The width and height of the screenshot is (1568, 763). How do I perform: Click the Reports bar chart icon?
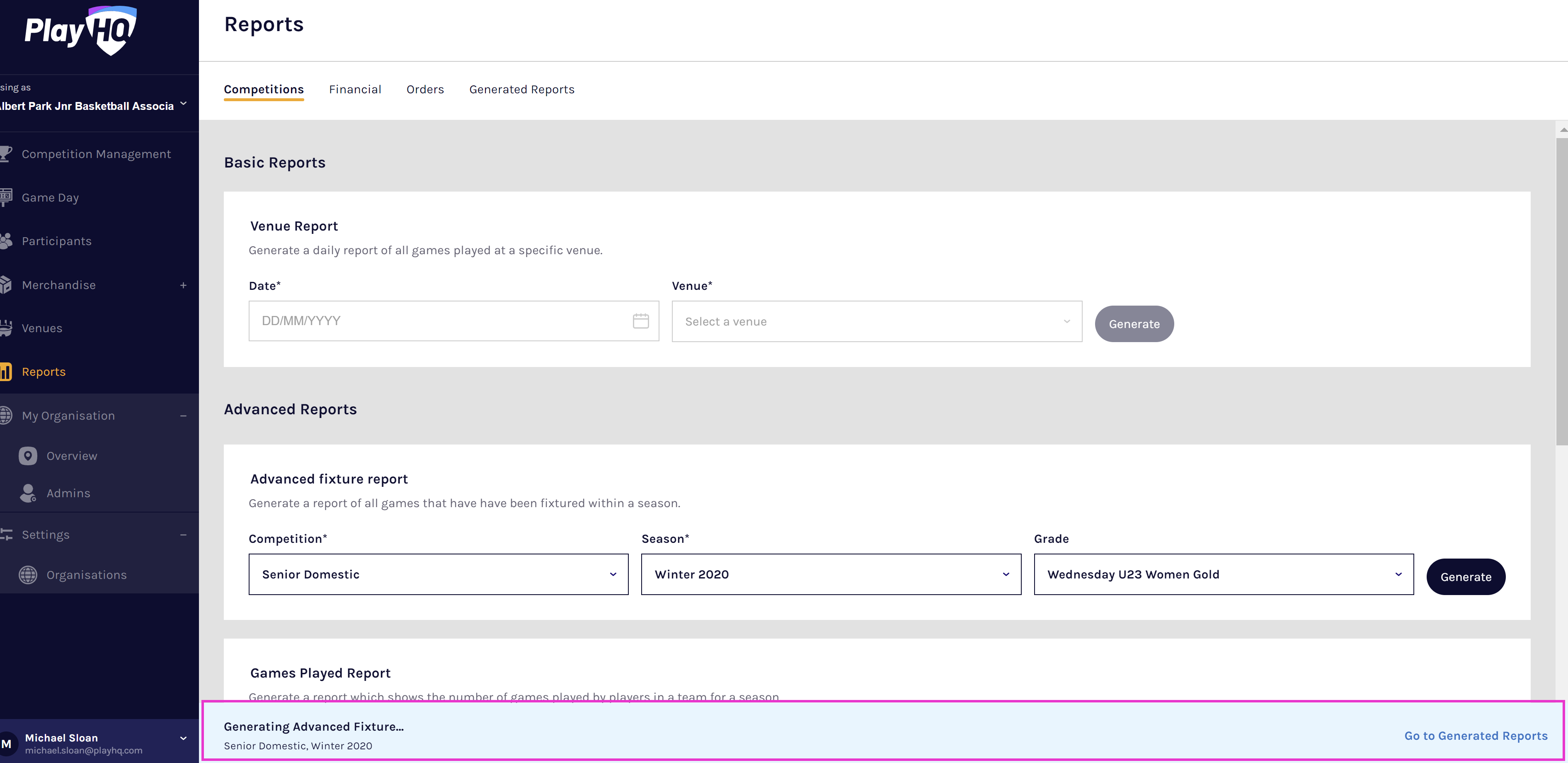coord(6,372)
